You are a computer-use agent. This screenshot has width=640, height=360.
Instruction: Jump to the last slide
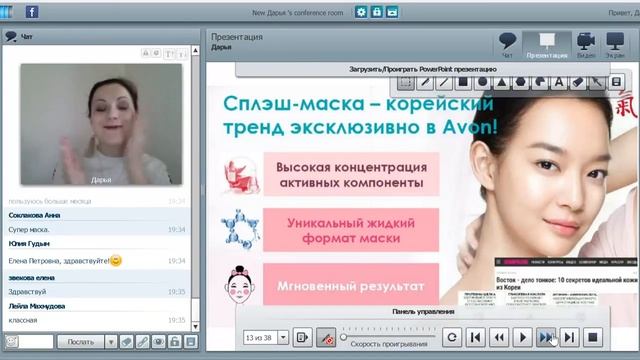(569, 338)
